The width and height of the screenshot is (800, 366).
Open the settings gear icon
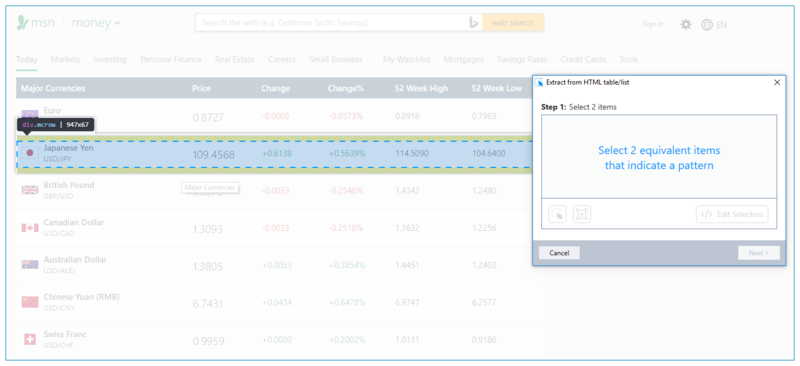click(x=686, y=24)
